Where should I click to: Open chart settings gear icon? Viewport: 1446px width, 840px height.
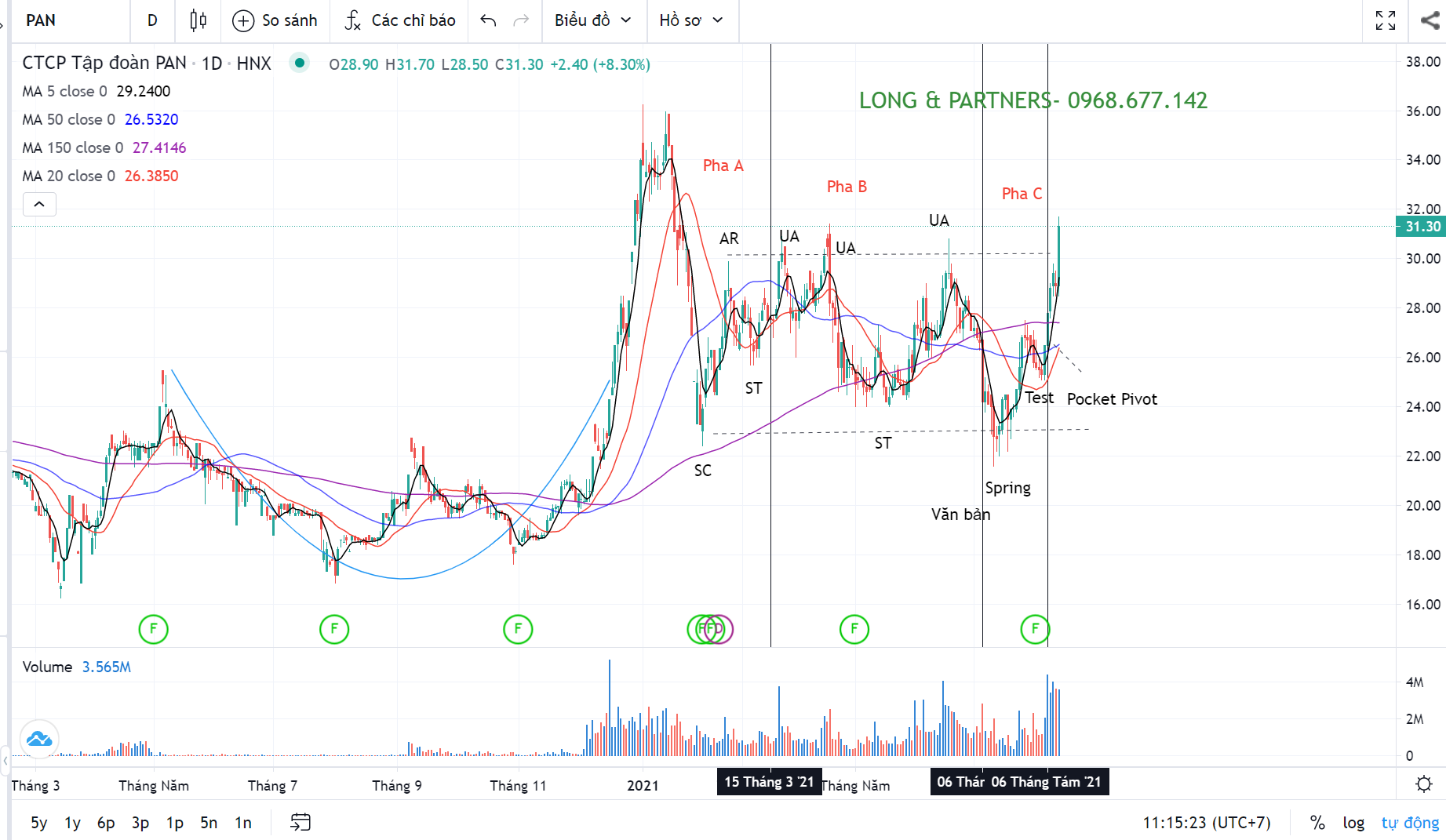click(1423, 784)
